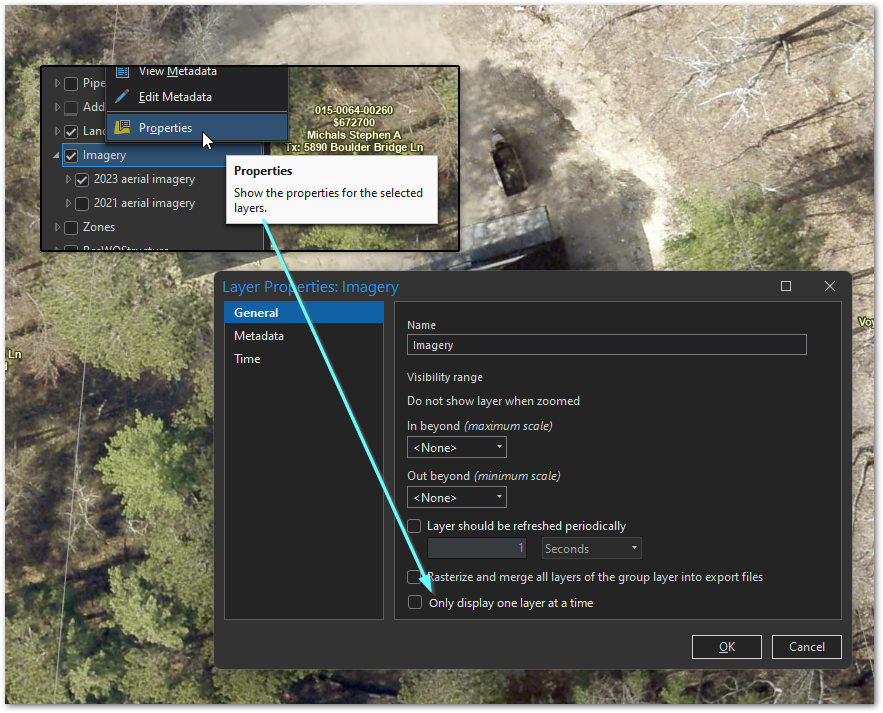Confirm changes with the OK button
The width and height of the screenshot is (883, 713).
726,647
